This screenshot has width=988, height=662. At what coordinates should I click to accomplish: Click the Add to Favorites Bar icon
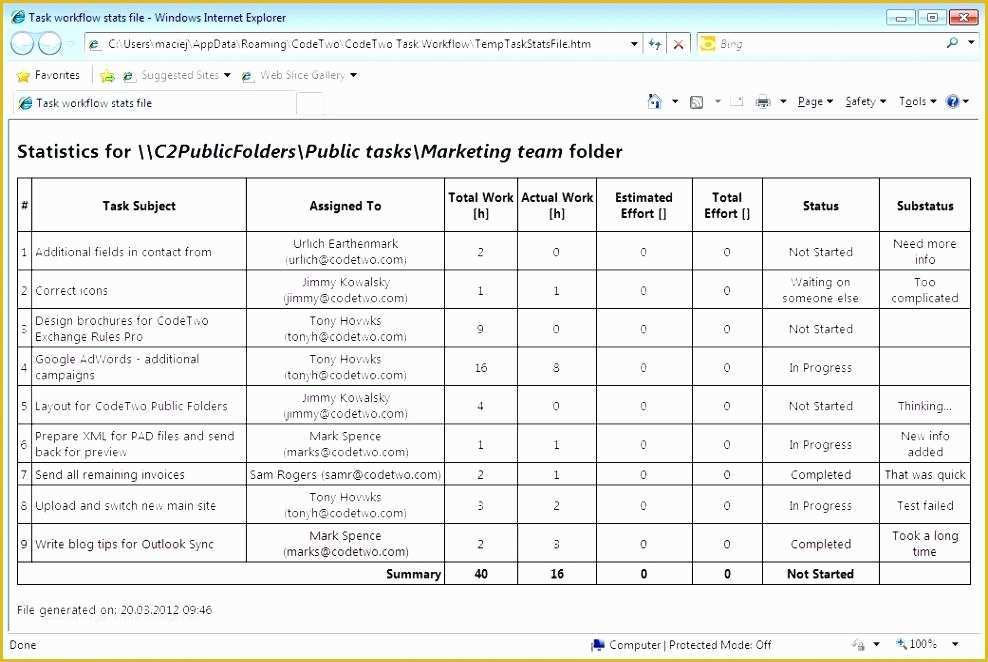pos(108,76)
